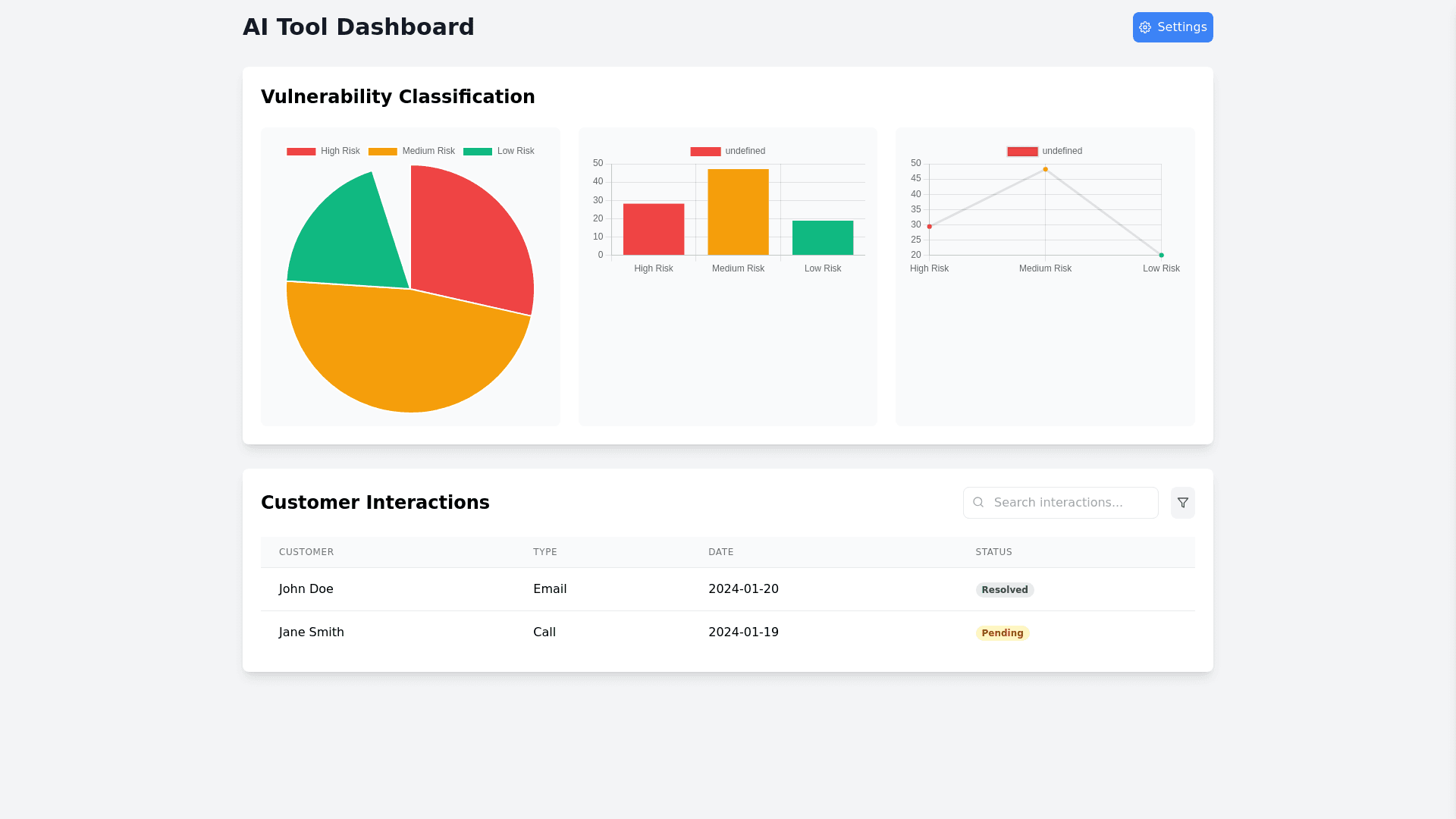Image resolution: width=1456 pixels, height=819 pixels.
Task: Click the filter funnel icon
Action: pos(1182,503)
